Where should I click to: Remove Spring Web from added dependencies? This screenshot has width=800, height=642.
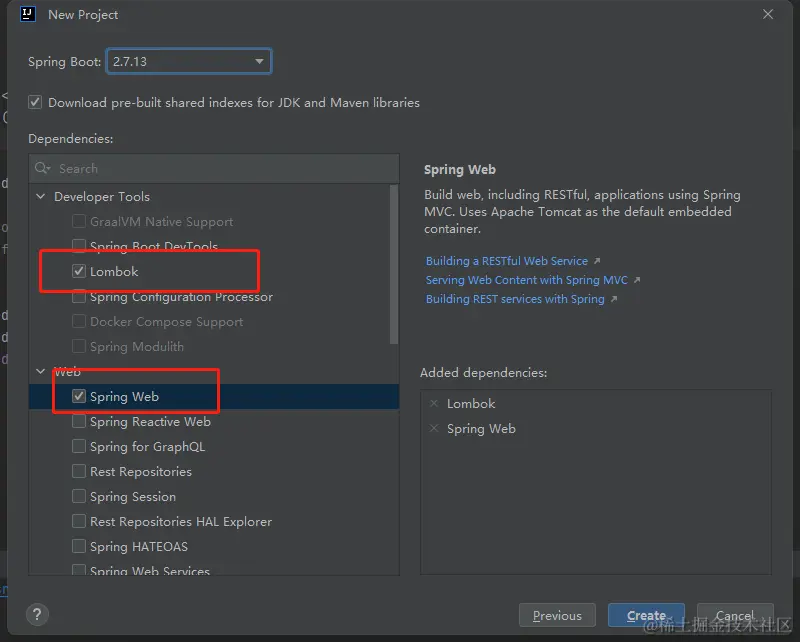pyautogui.click(x=434, y=429)
